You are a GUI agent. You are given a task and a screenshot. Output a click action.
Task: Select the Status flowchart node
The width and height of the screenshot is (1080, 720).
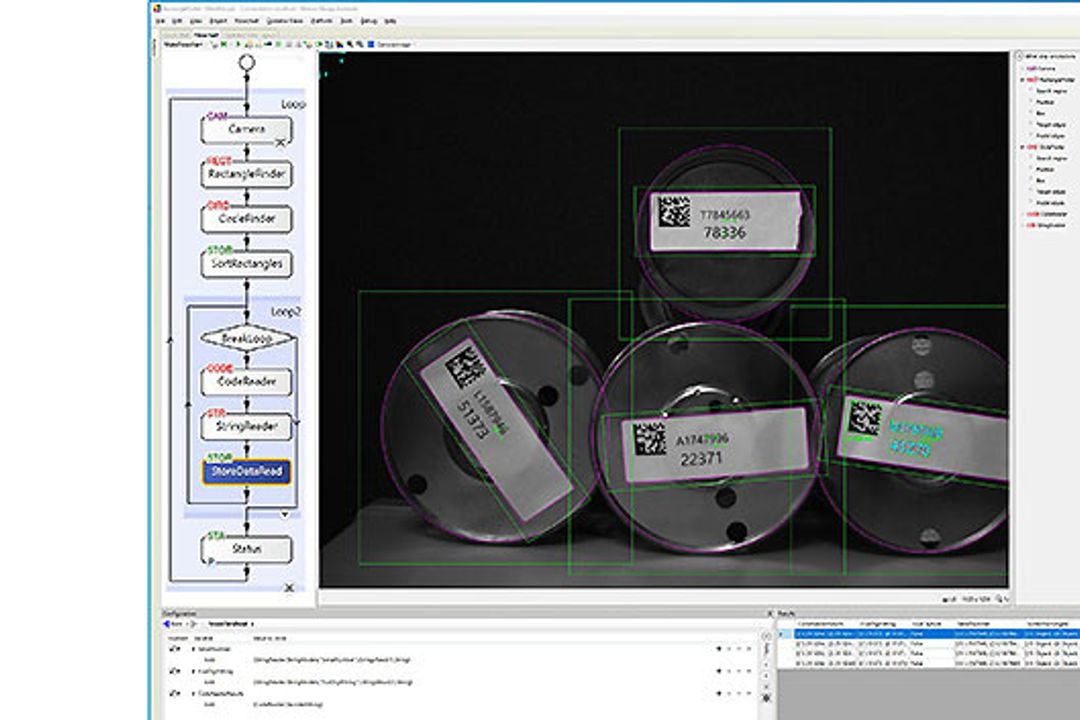tap(247, 550)
